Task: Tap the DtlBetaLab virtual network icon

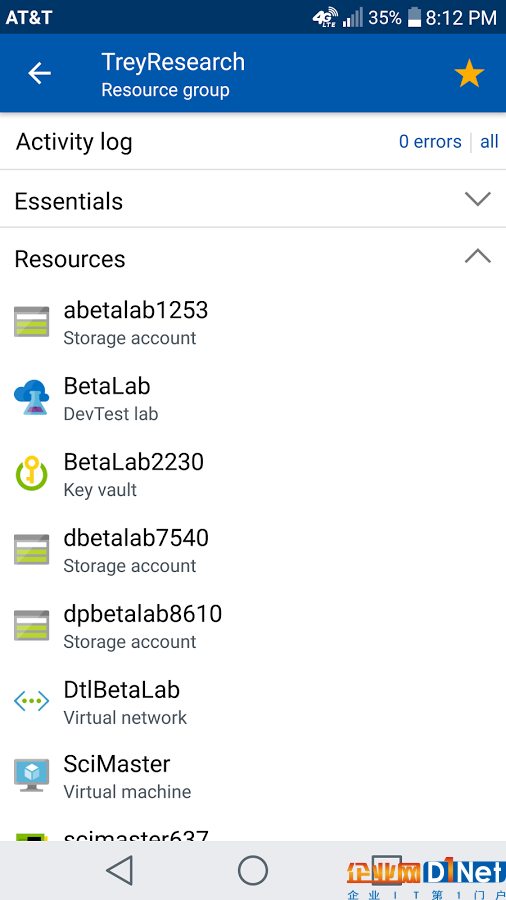Action: [x=32, y=701]
